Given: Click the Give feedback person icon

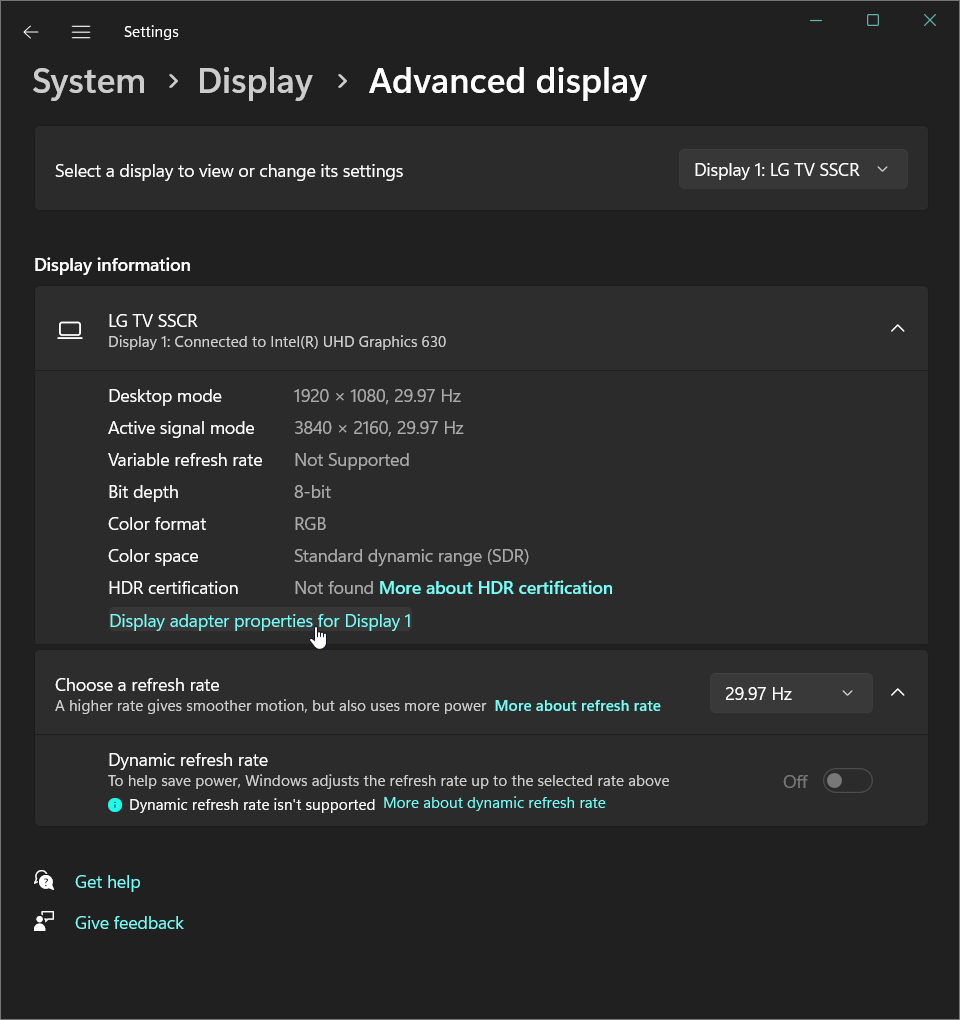Looking at the screenshot, I should 42,921.
